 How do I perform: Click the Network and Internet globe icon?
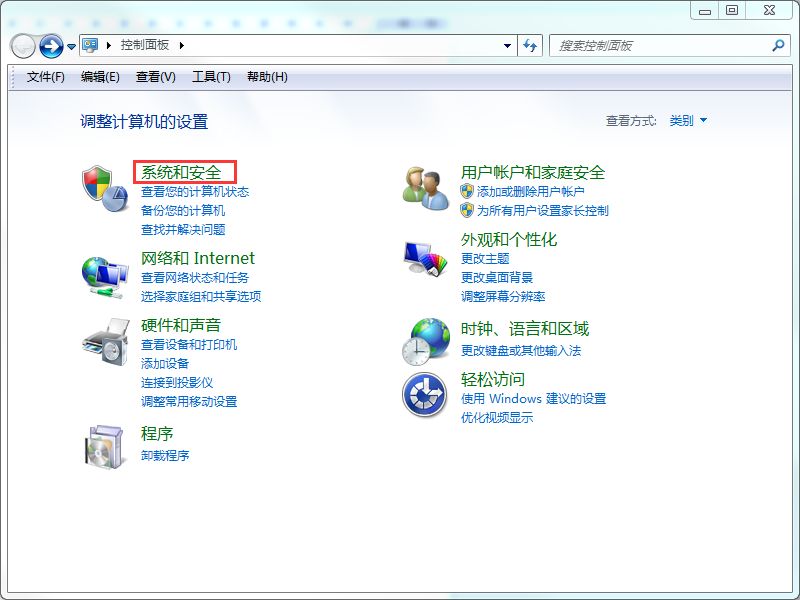point(105,275)
